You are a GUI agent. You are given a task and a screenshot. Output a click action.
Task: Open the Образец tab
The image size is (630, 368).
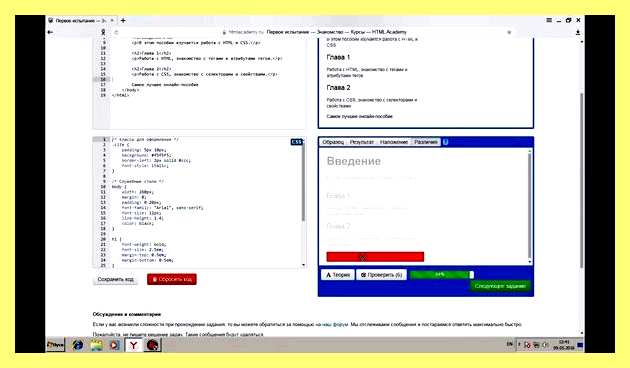pyautogui.click(x=333, y=142)
